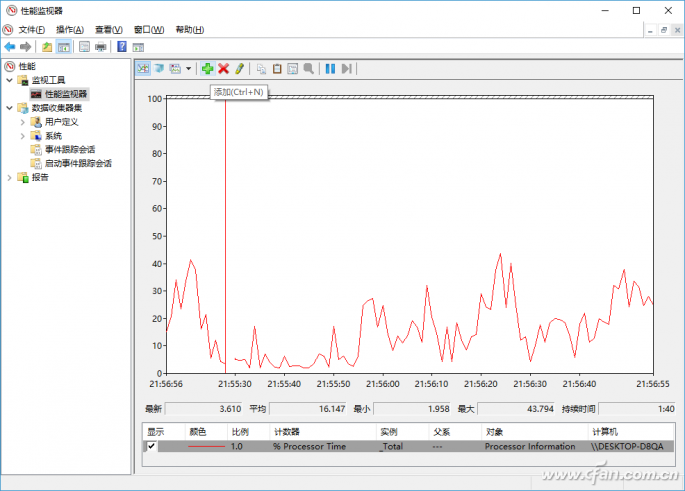
Task: Click the blue Help icon in toolbar
Action: coord(122,46)
